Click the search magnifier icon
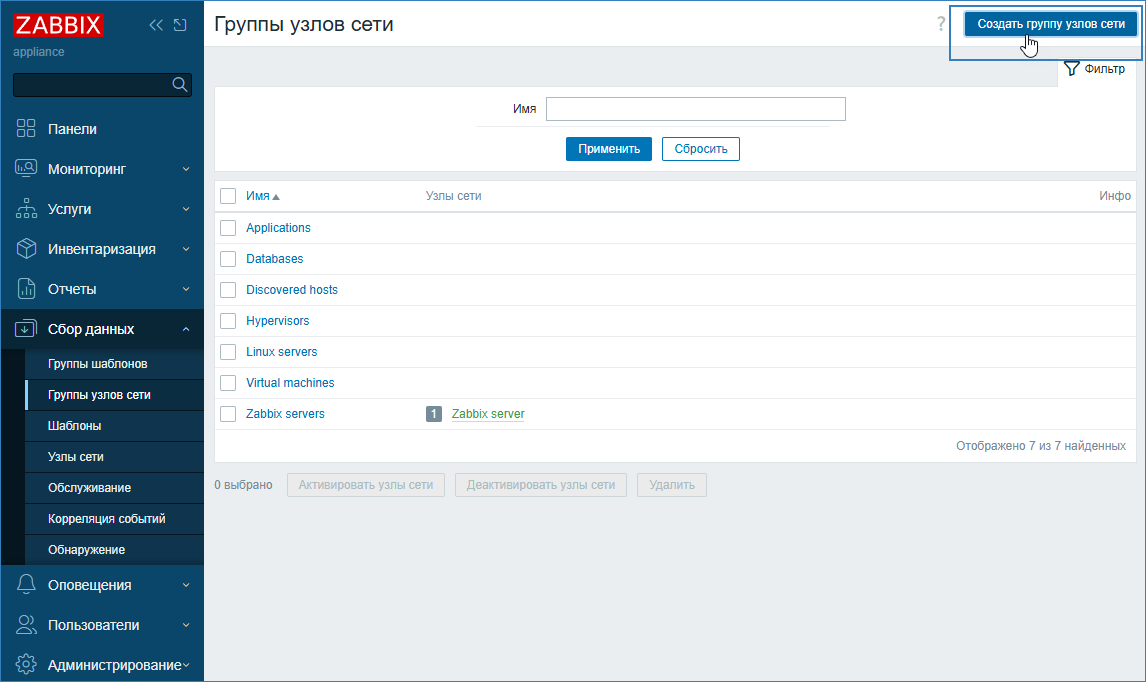This screenshot has width=1146, height=682. (x=180, y=85)
